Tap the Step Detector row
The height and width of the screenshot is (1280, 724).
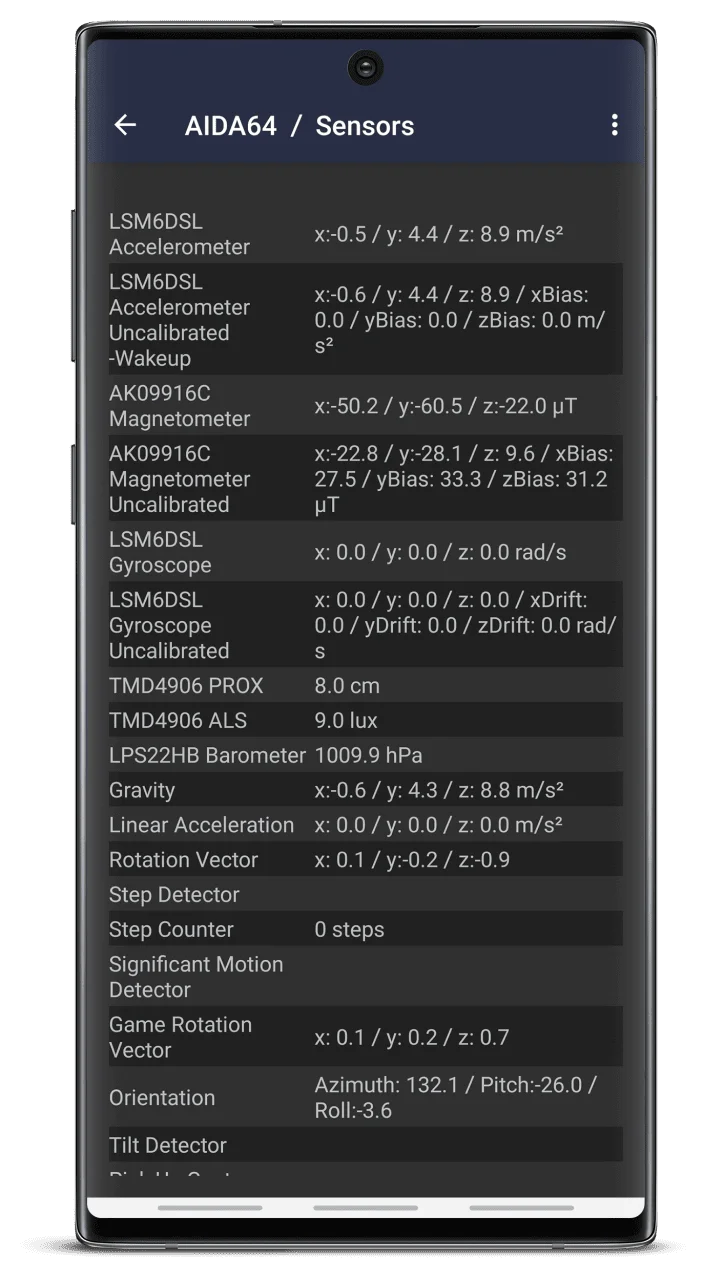point(365,895)
